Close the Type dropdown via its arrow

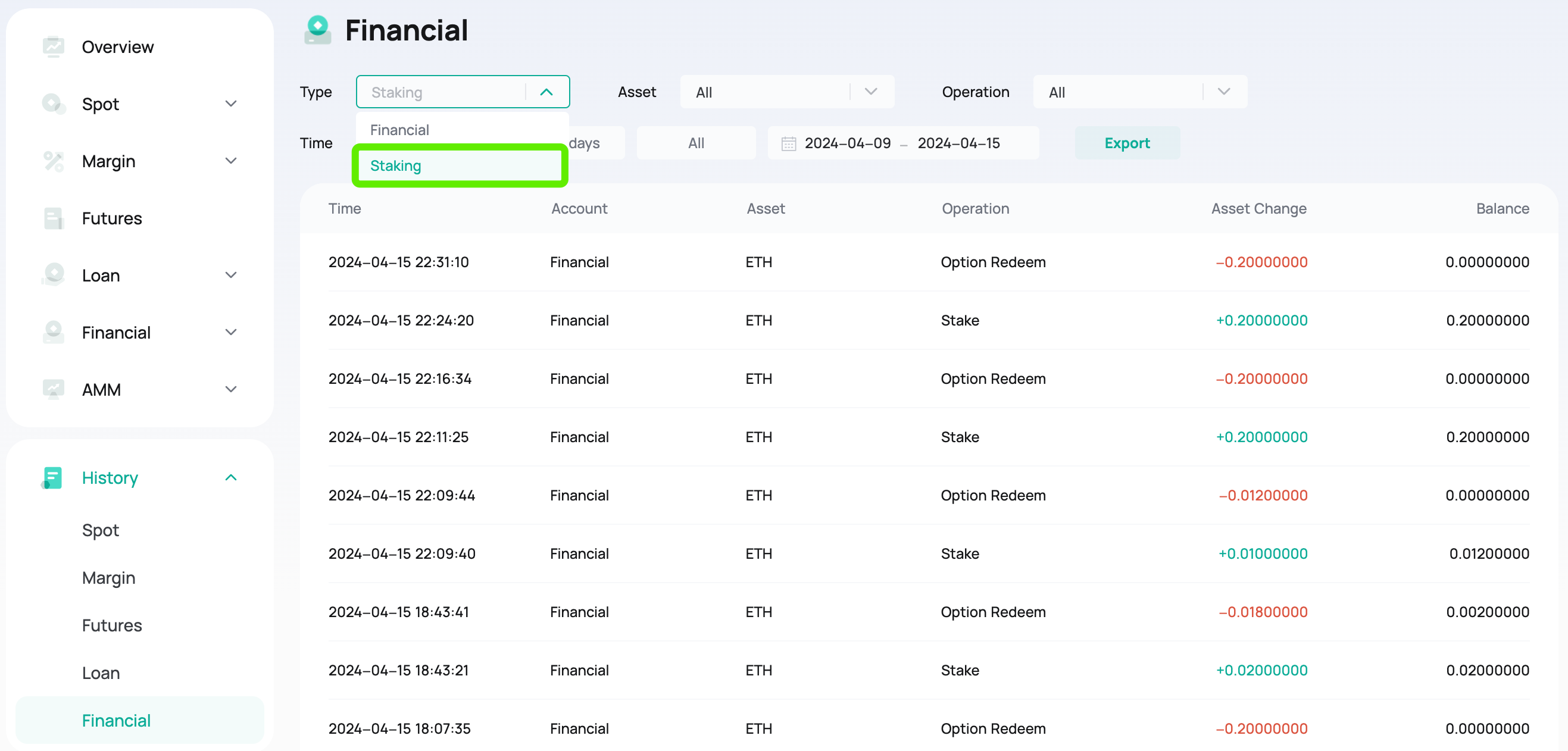pos(546,92)
